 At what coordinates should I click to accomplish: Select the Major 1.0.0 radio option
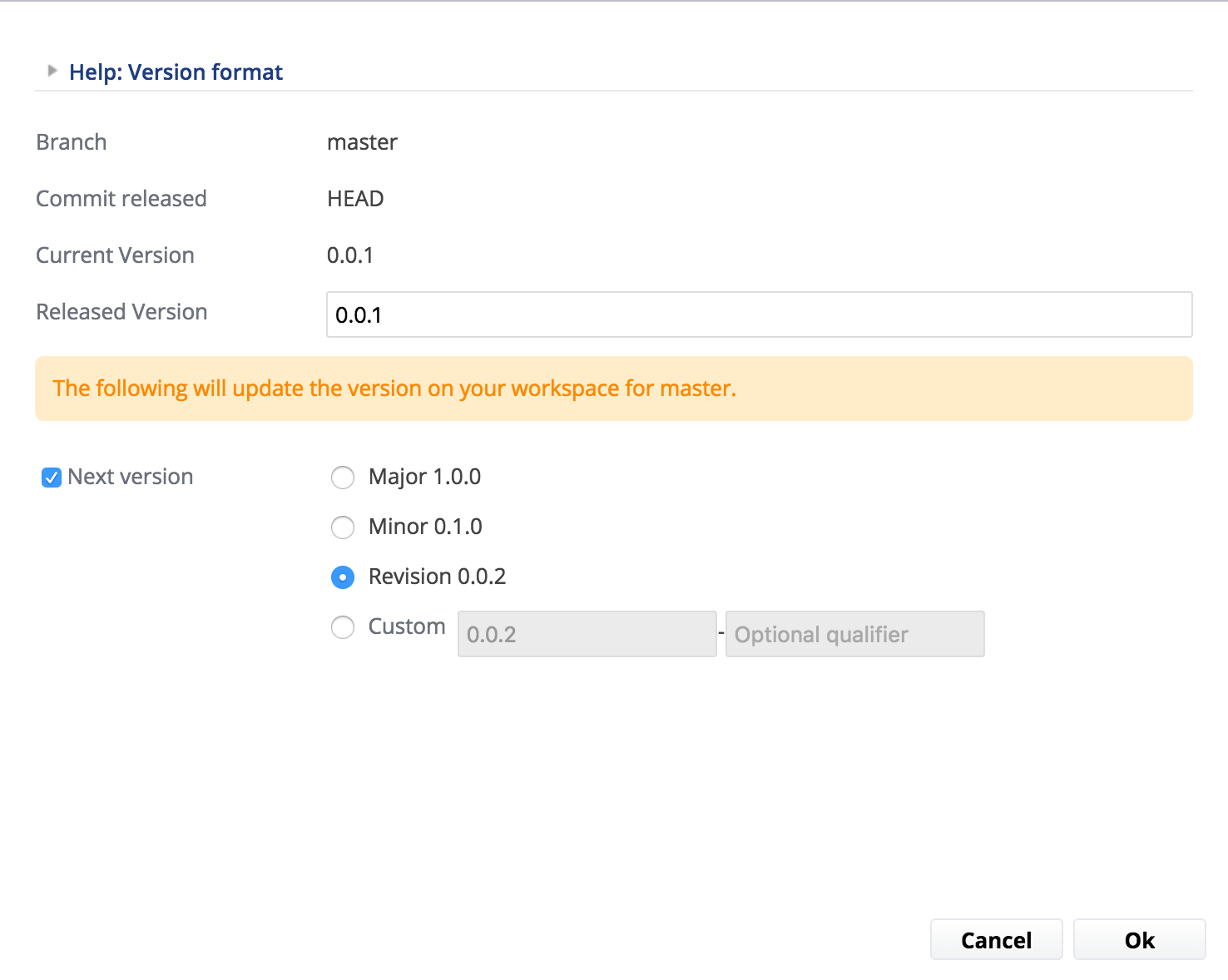coord(343,478)
